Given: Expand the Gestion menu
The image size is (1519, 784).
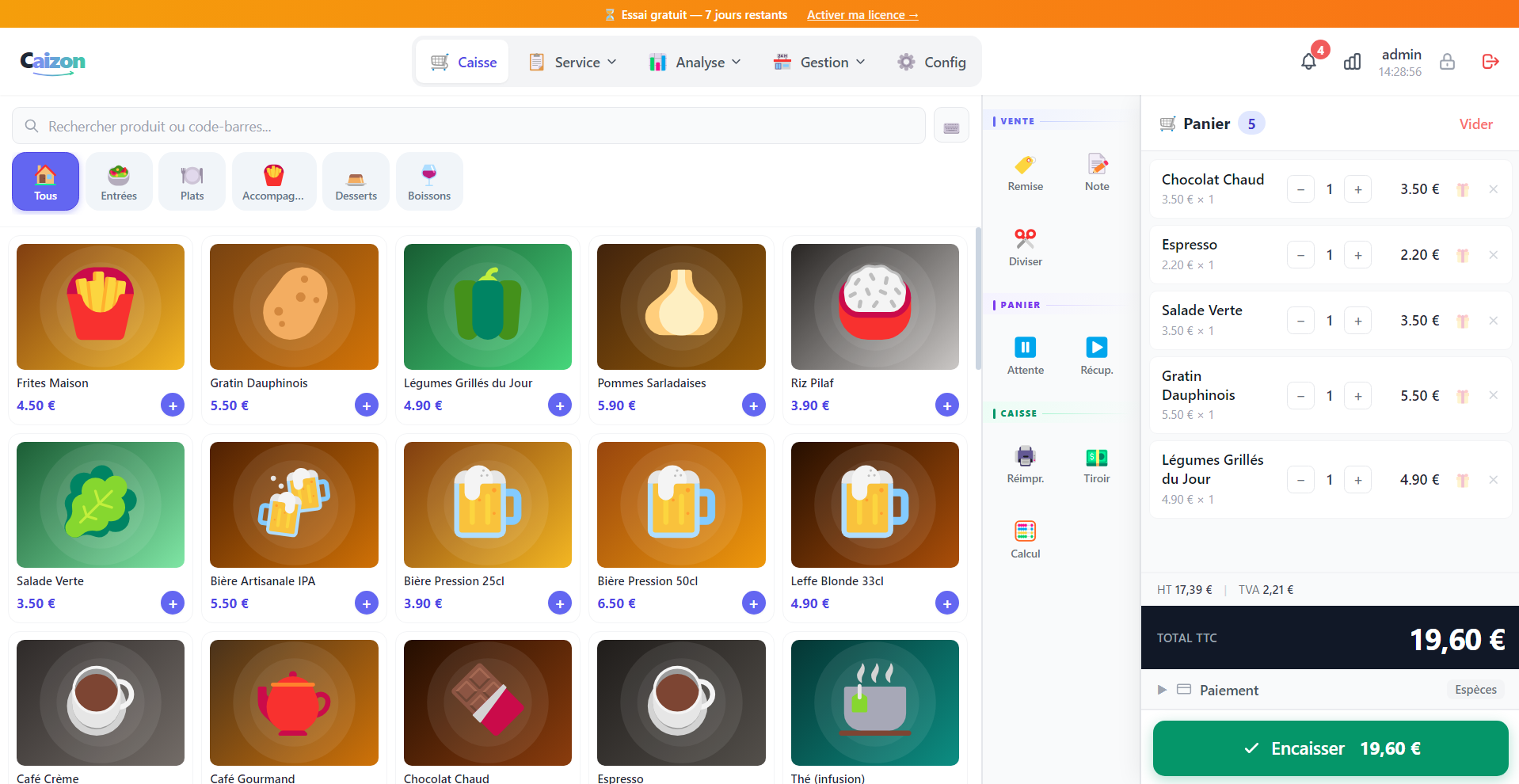Looking at the screenshot, I should tap(820, 62).
